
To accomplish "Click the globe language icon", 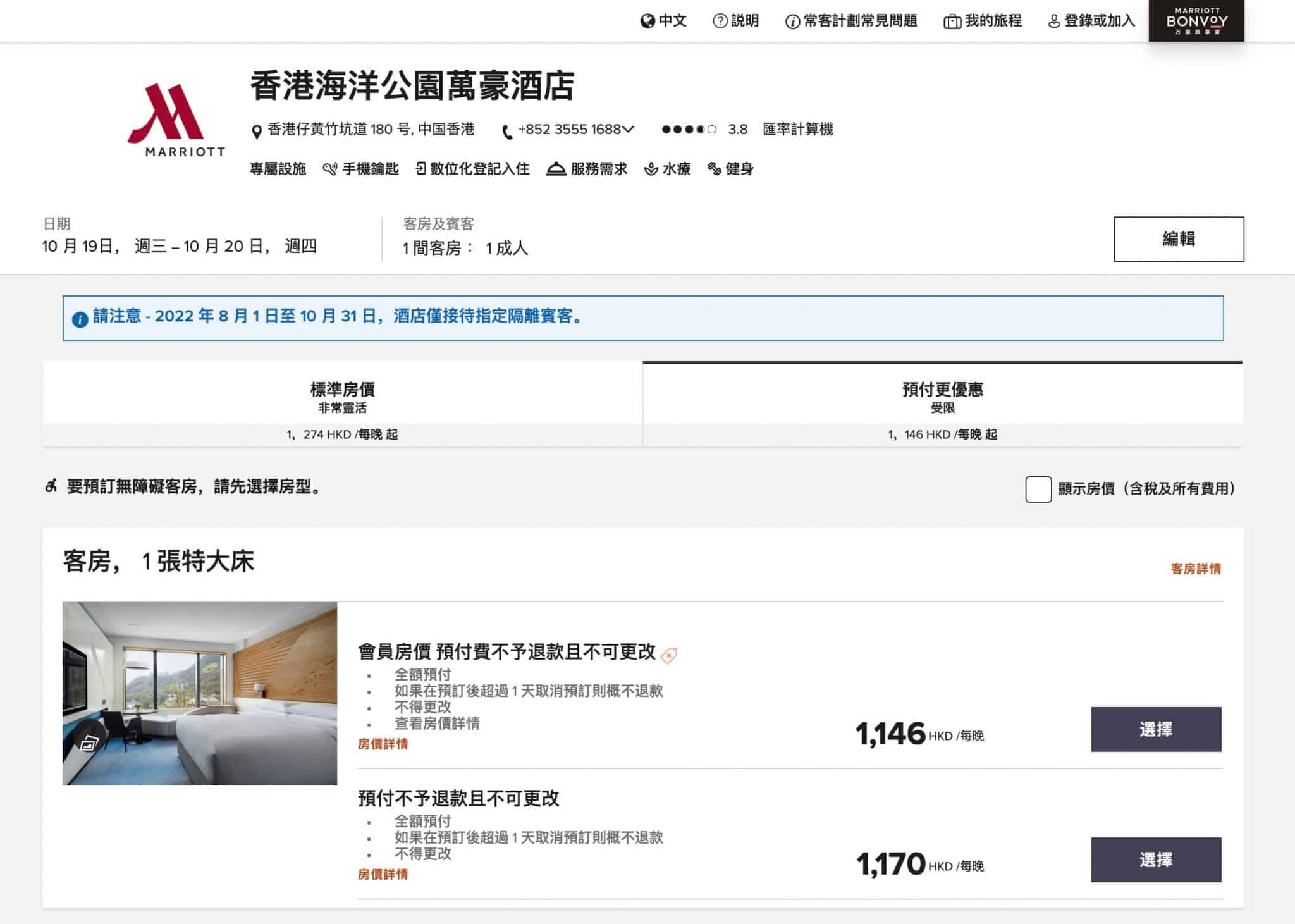I will 647,22.
